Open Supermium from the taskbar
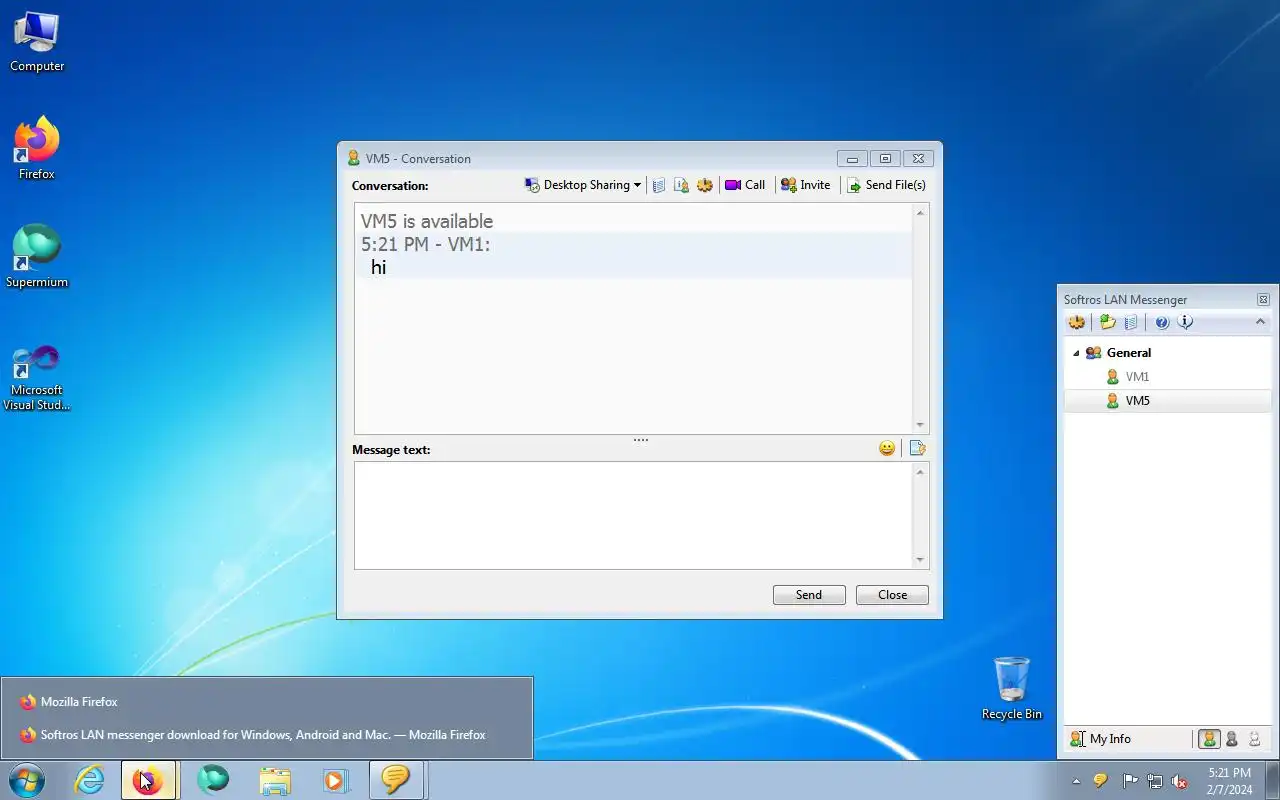The image size is (1280, 800). click(x=212, y=780)
